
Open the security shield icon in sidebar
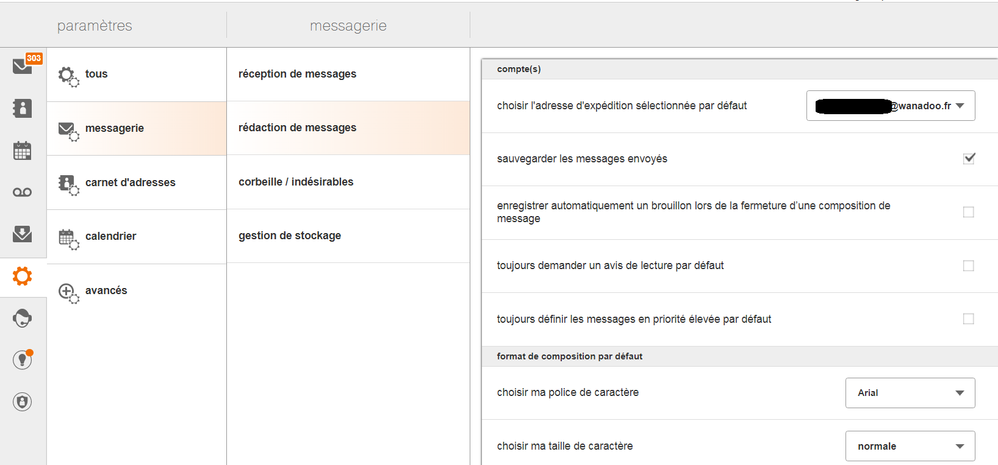pyautogui.click(x=22, y=402)
